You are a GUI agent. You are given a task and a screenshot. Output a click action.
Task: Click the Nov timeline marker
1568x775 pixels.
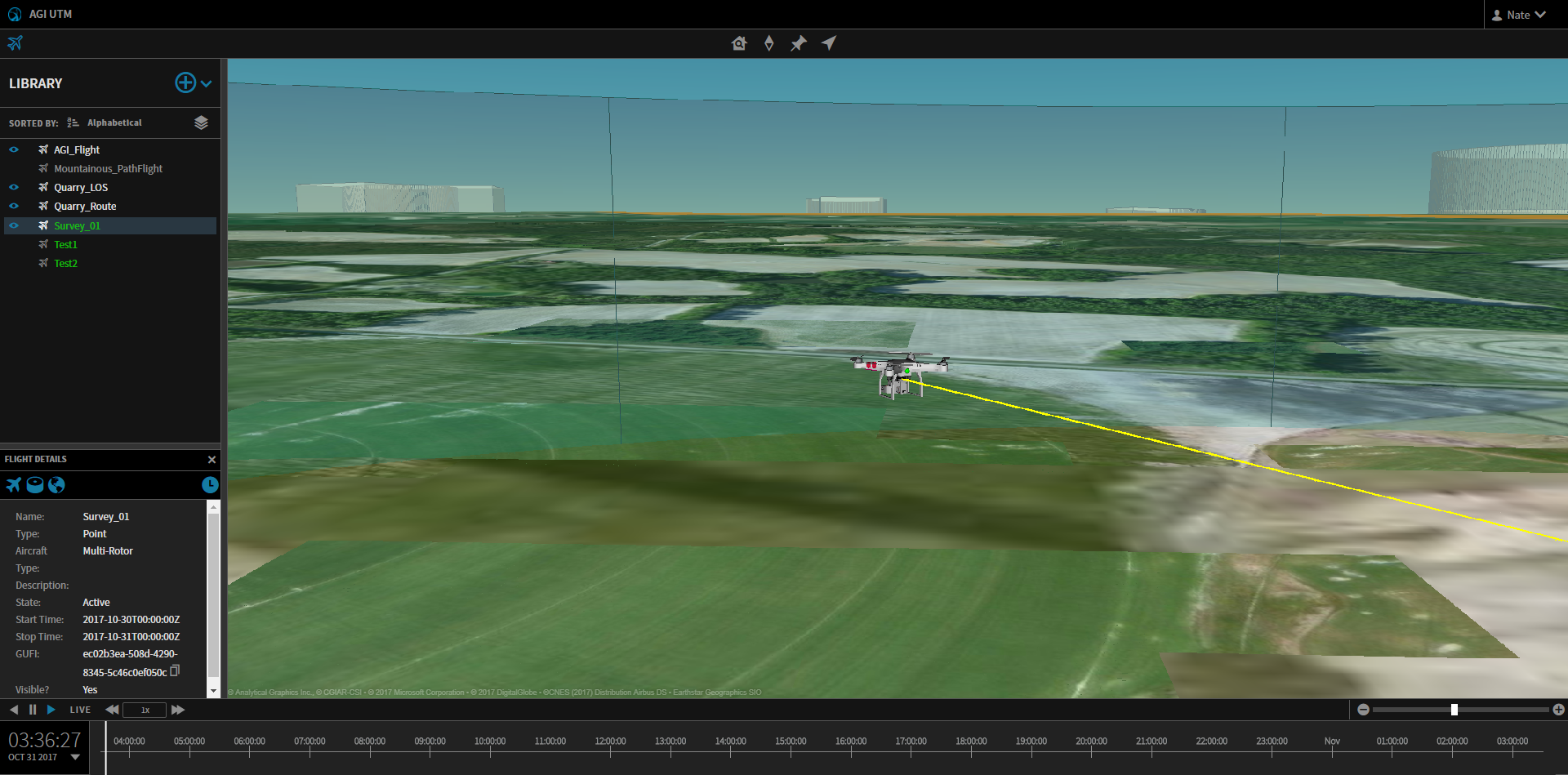[1332, 742]
